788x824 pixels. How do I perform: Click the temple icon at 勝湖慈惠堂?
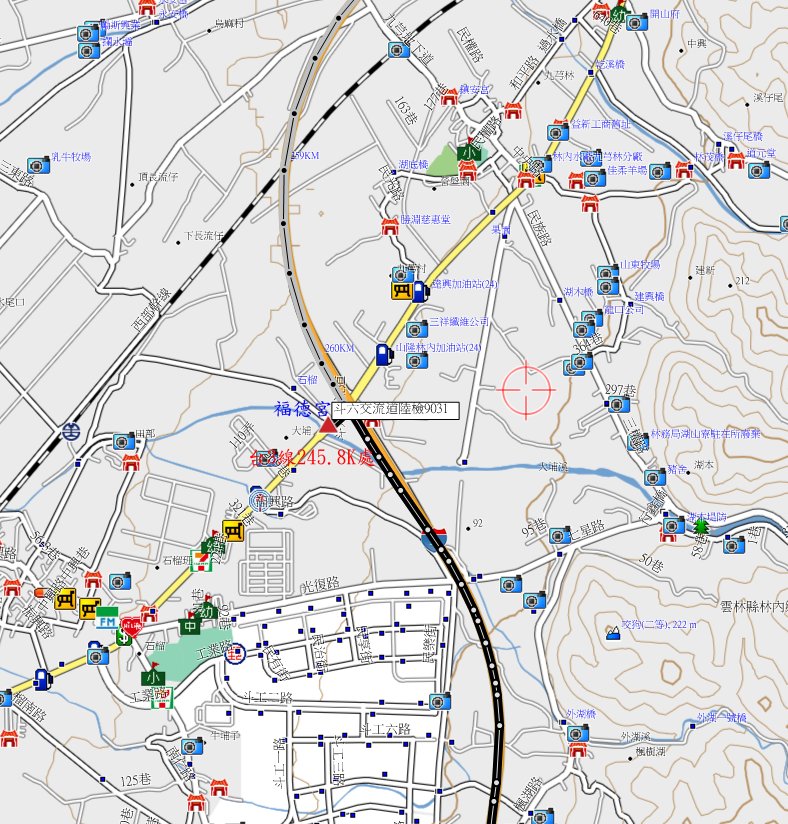(x=390, y=226)
